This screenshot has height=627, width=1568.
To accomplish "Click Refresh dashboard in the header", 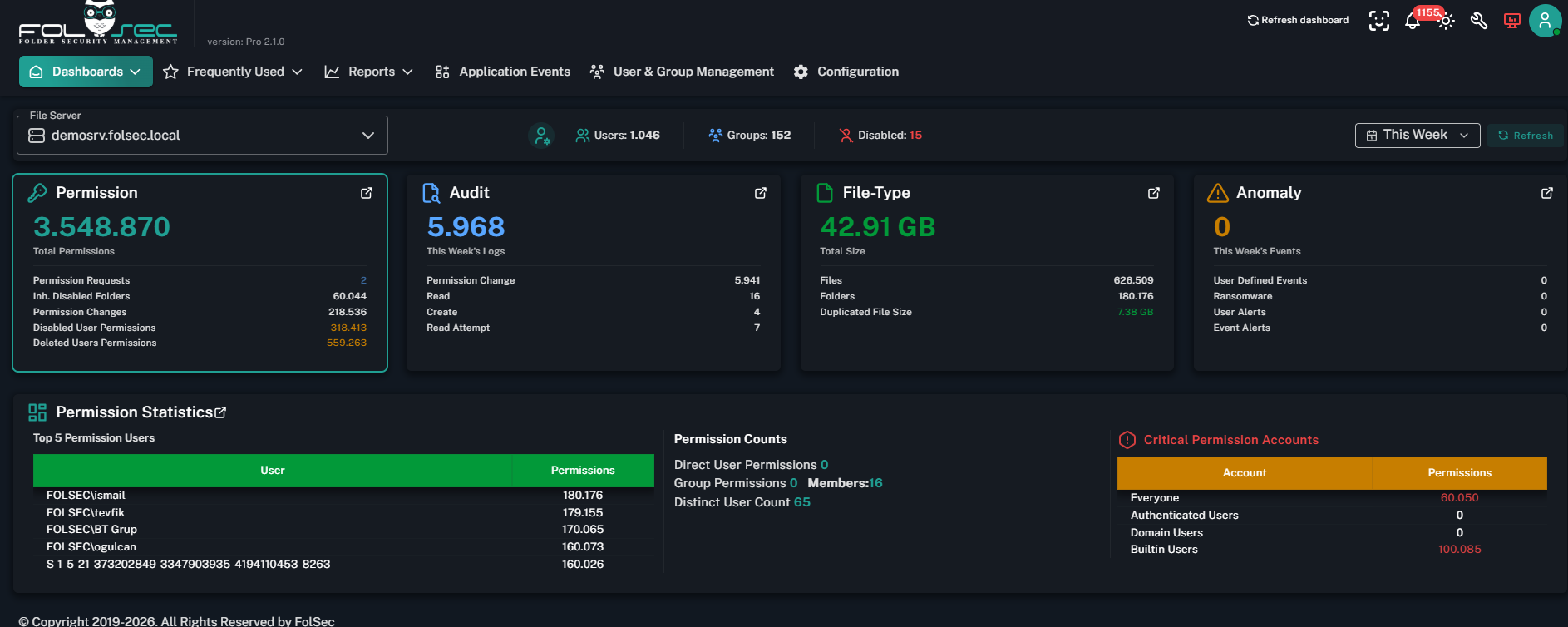I will point(1298,20).
